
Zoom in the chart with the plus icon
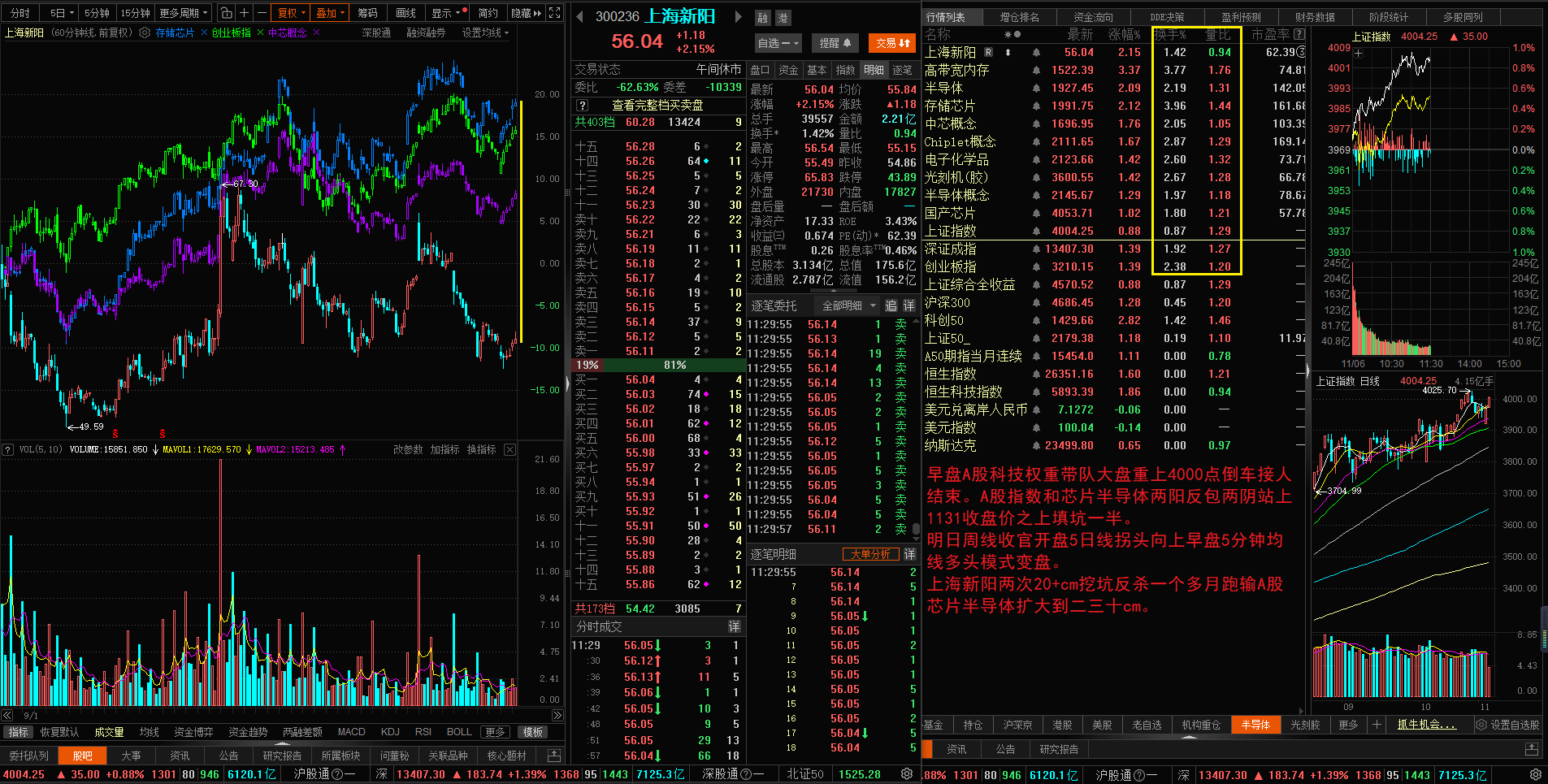coord(244,13)
